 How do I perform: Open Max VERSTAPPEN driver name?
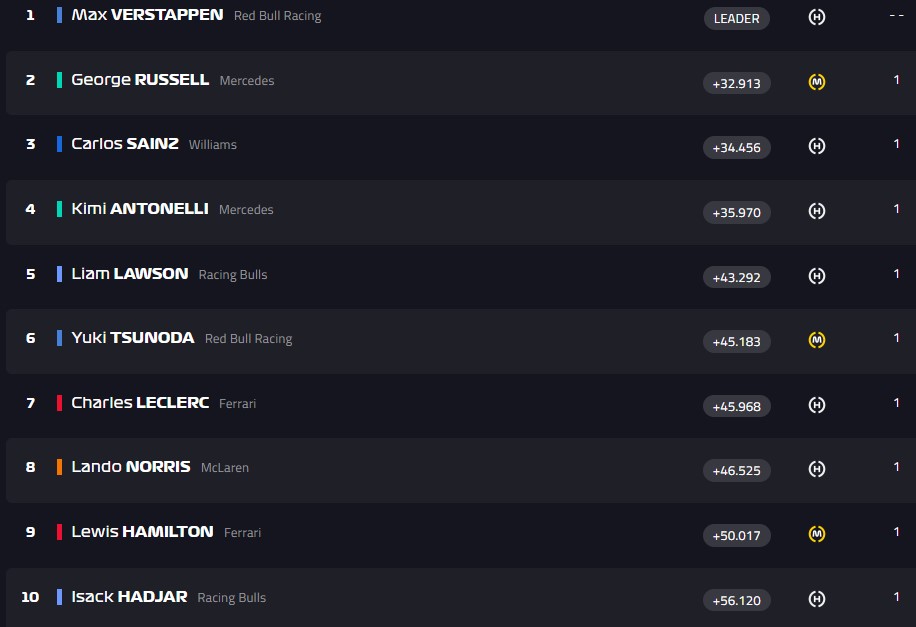pyautogui.click(x=147, y=15)
